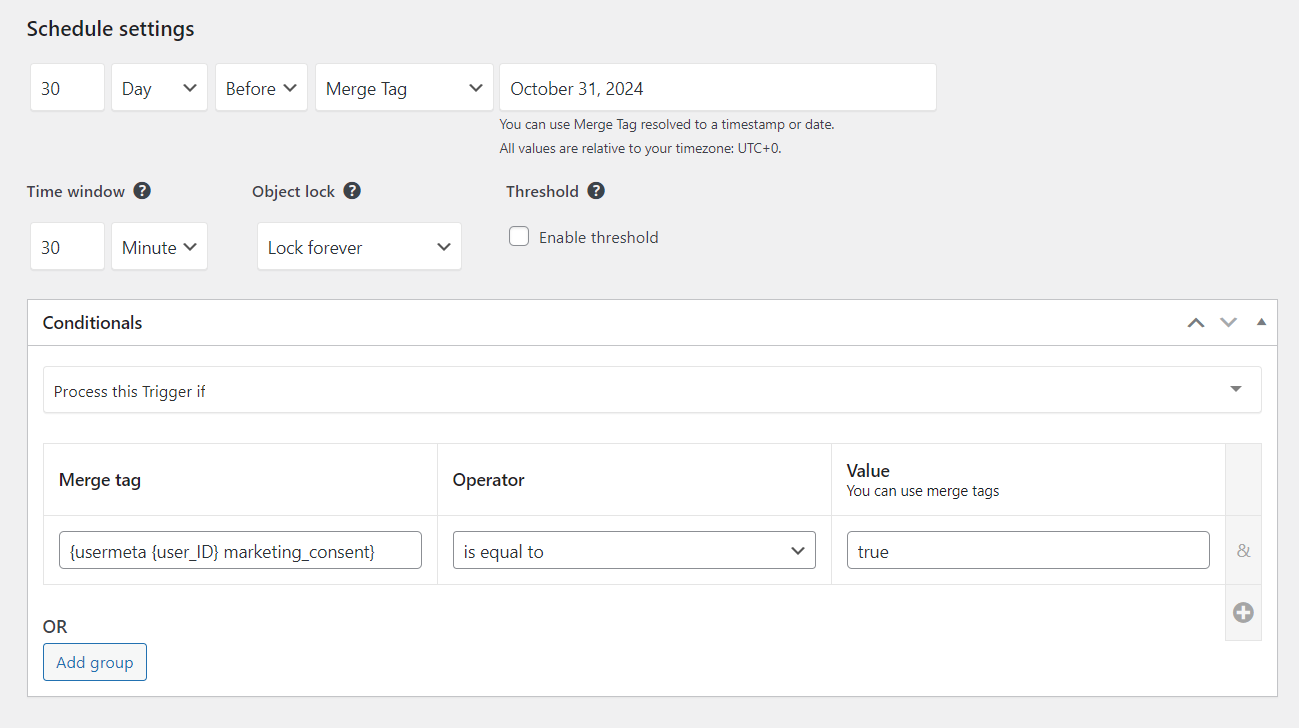Open the 'is equal to' operator dropdown
The width and height of the screenshot is (1299, 728).
click(x=634, y=551)
